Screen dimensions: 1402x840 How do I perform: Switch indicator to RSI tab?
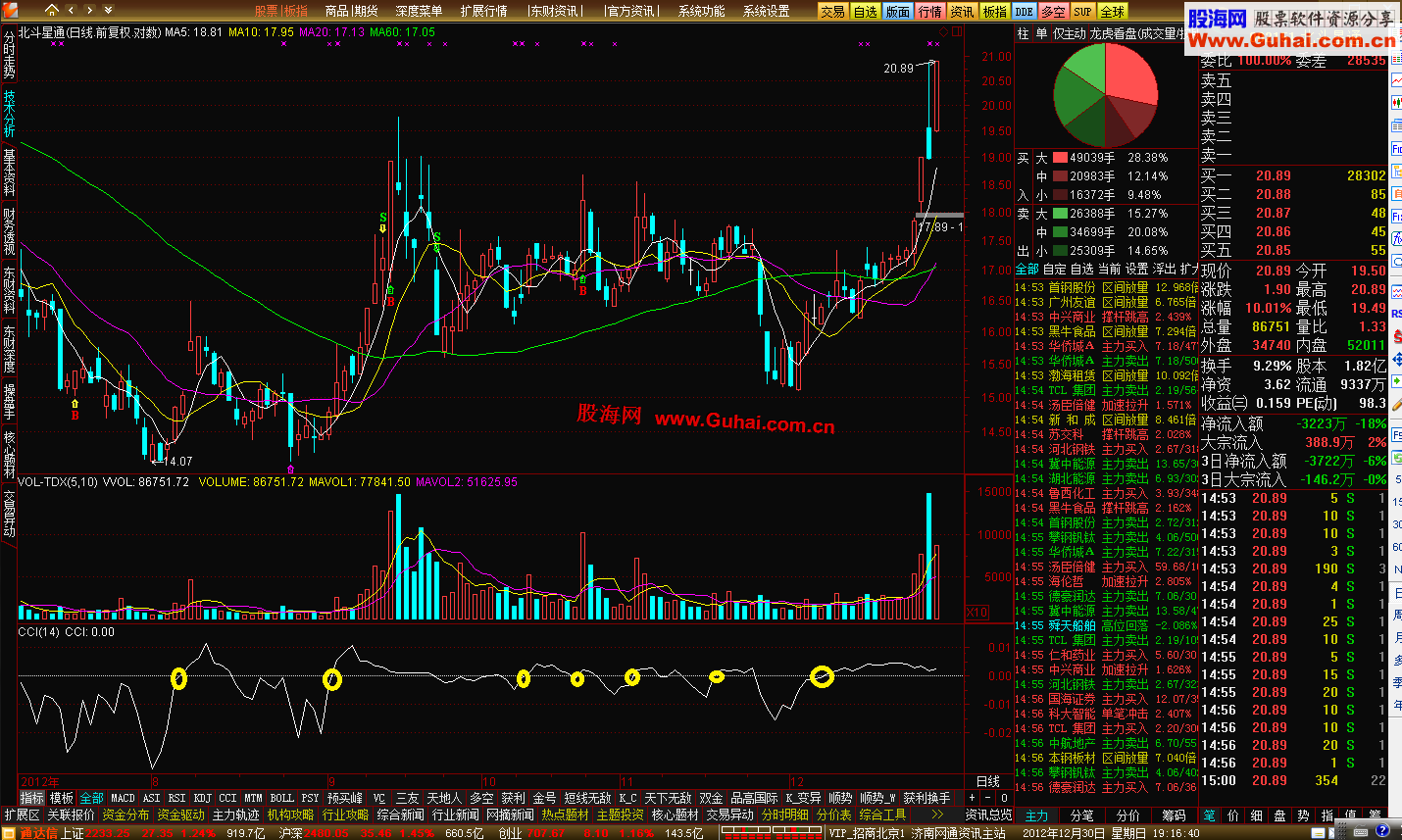pos(176,798)
